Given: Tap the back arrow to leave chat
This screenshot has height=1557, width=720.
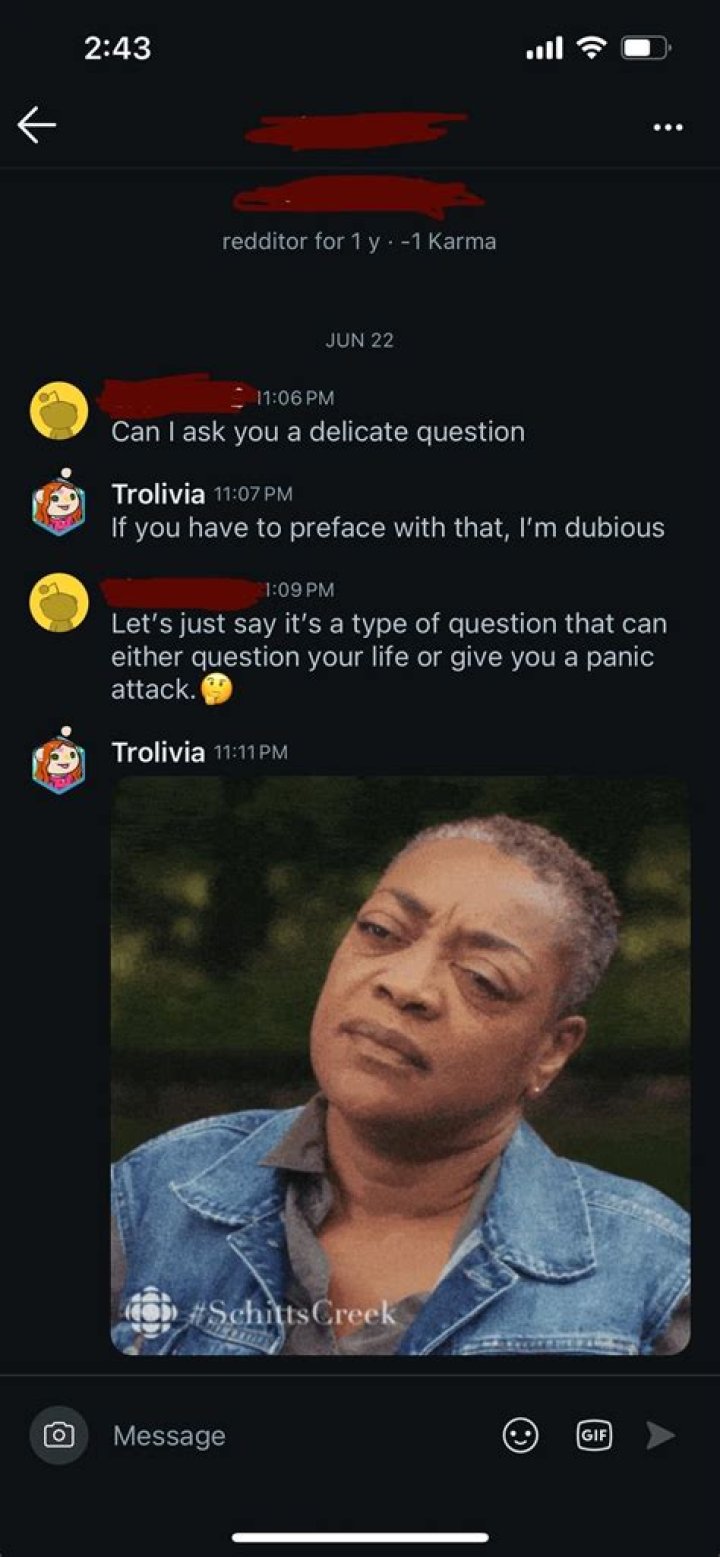Looking at the screenshot, I should point(37,125).
